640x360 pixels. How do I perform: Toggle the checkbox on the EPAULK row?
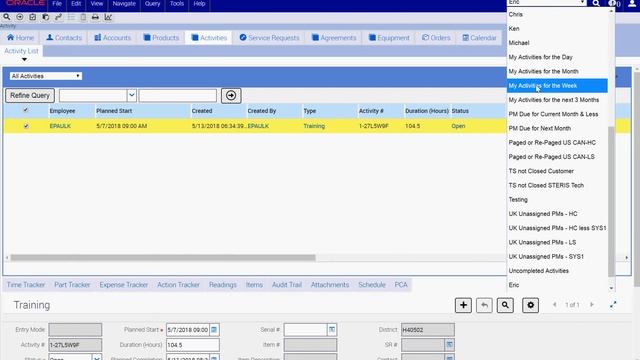coord(26,126)
